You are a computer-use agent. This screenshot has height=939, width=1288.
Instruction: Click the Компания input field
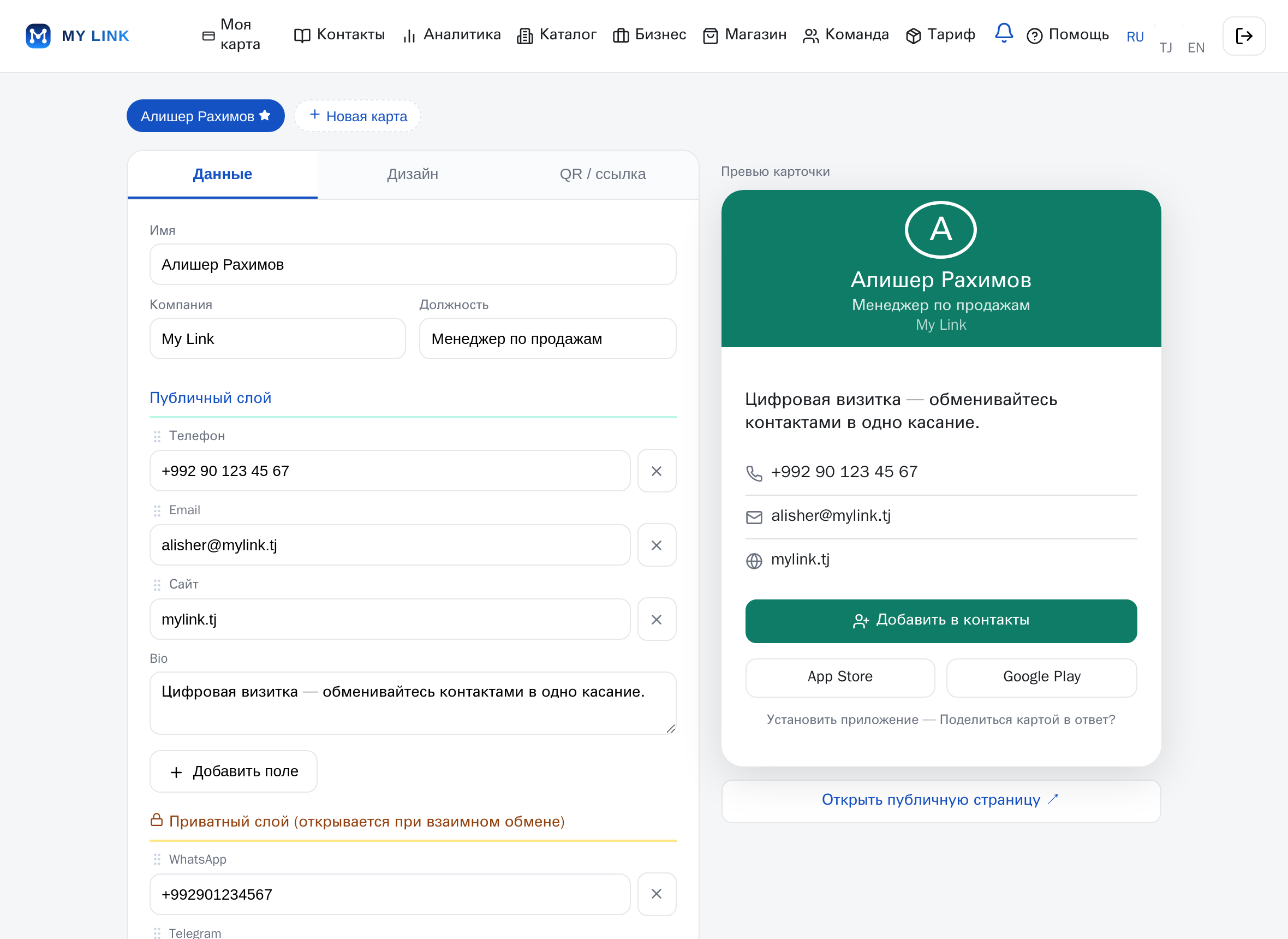[277, 338]
